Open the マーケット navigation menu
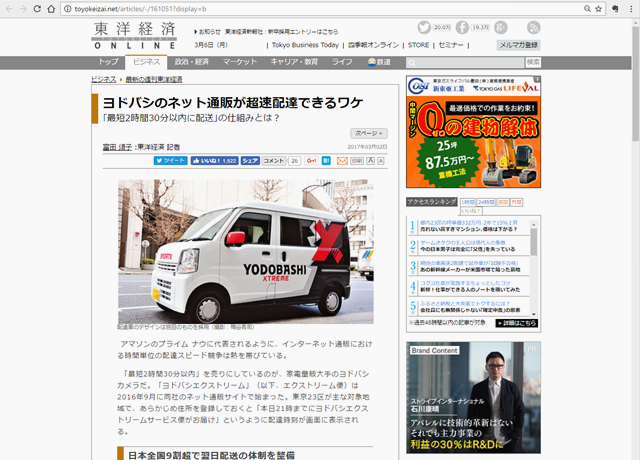 [240, 62]
